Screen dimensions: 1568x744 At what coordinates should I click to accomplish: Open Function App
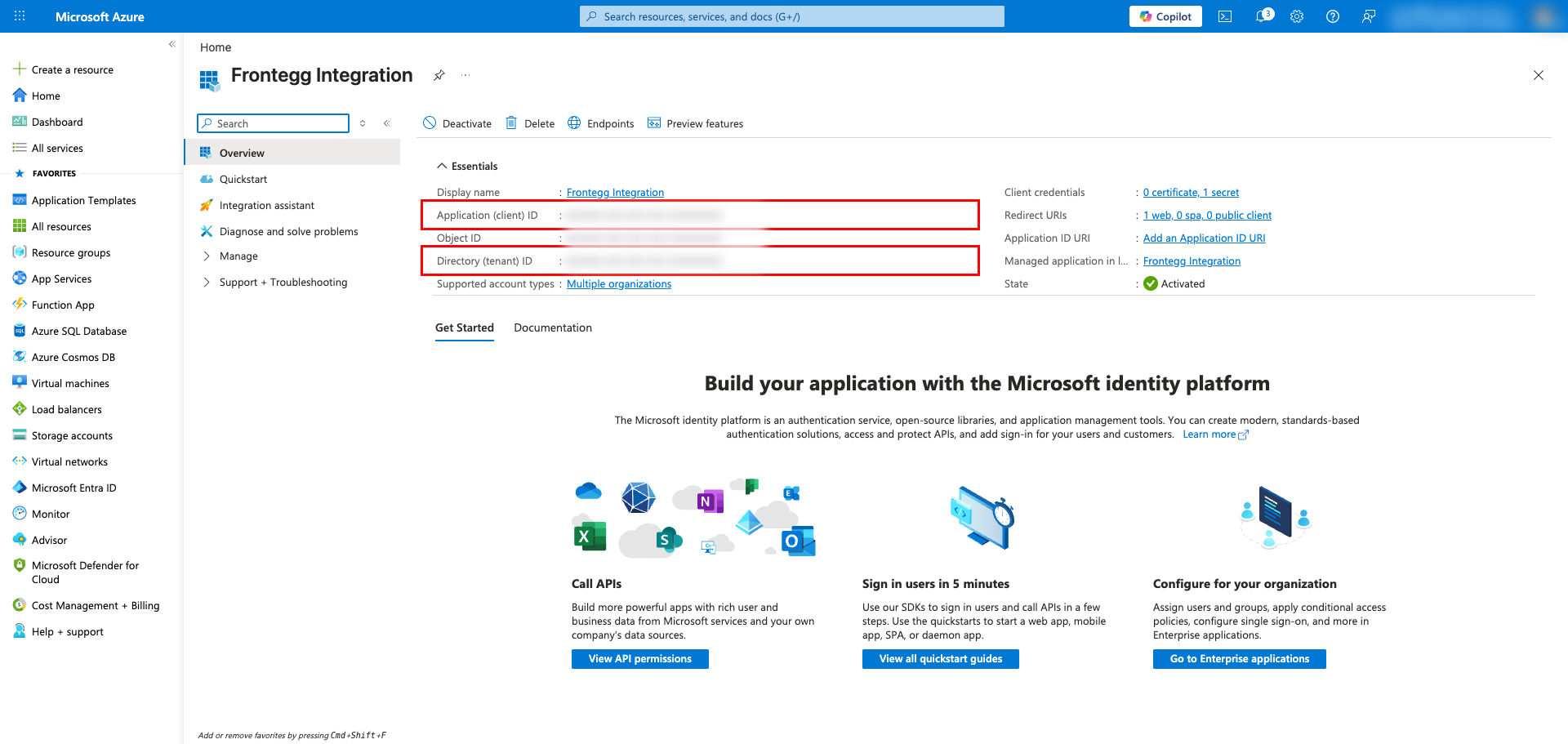pos(63,305)
